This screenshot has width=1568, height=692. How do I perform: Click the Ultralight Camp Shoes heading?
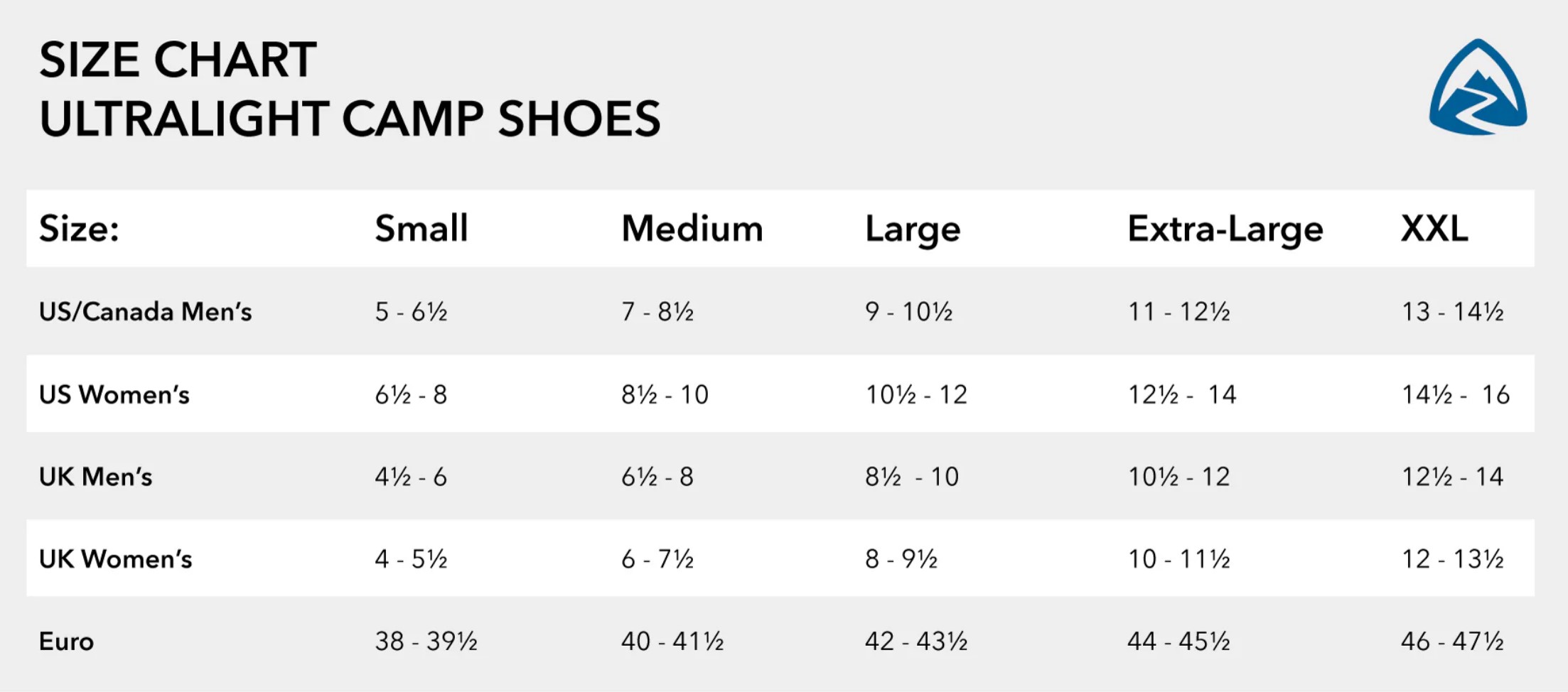pos(350,119)
